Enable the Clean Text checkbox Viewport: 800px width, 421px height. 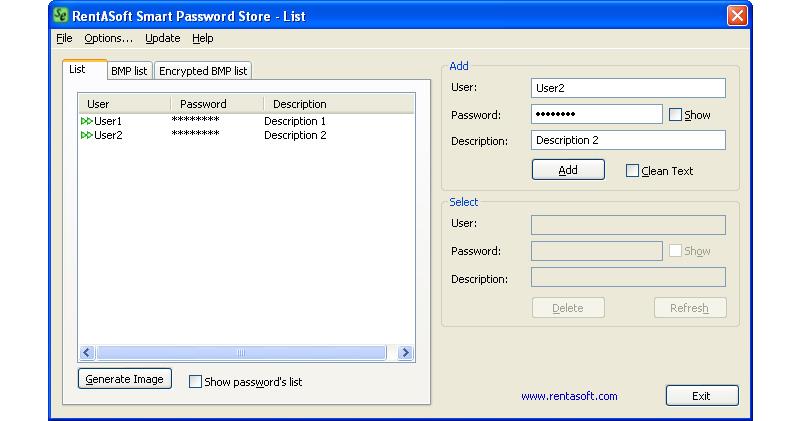tap(632, 171)
